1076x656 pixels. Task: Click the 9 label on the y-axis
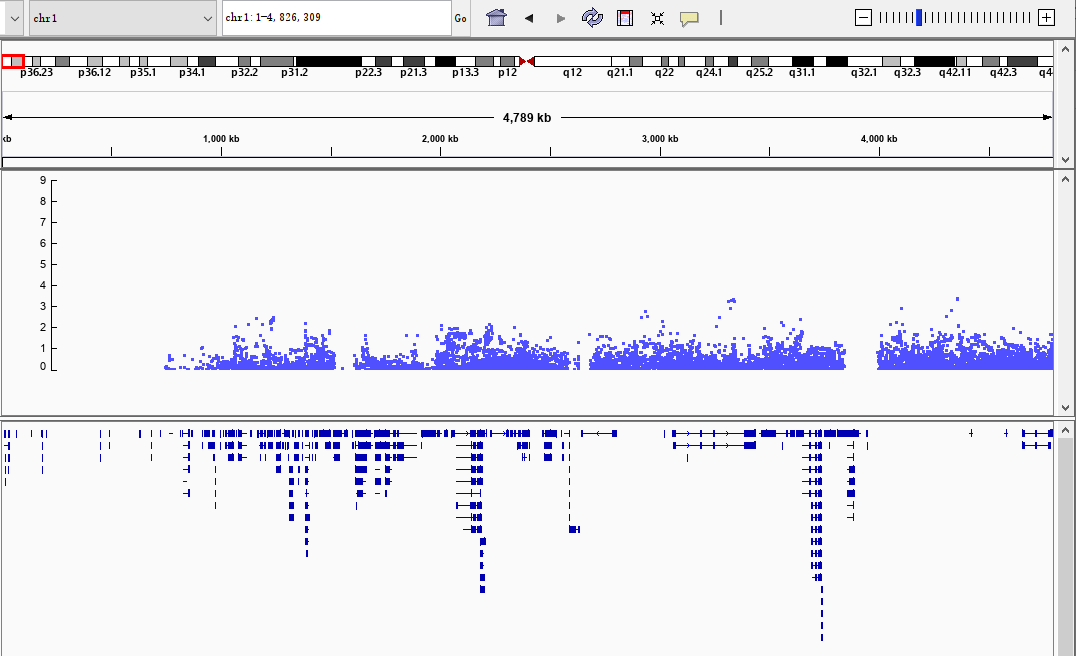(43, 180)
